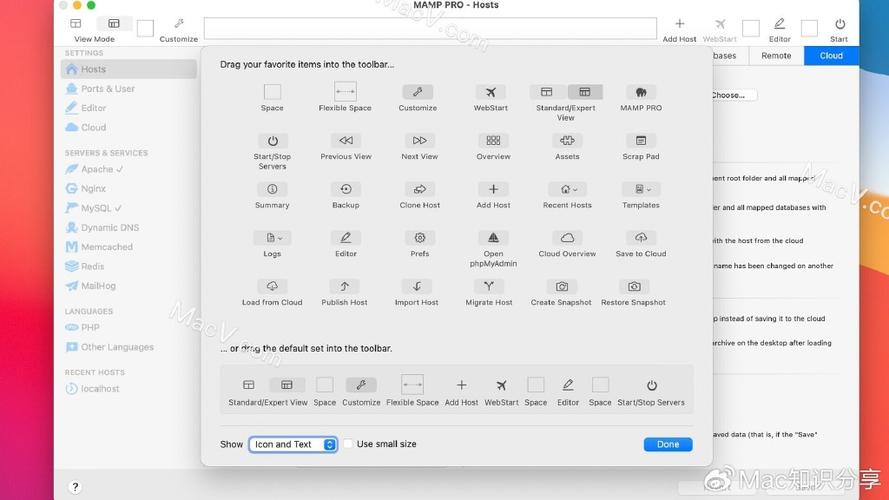Open Hosts in the settings sidebar
Screen dimensions: 889x500
coord(129,69)
